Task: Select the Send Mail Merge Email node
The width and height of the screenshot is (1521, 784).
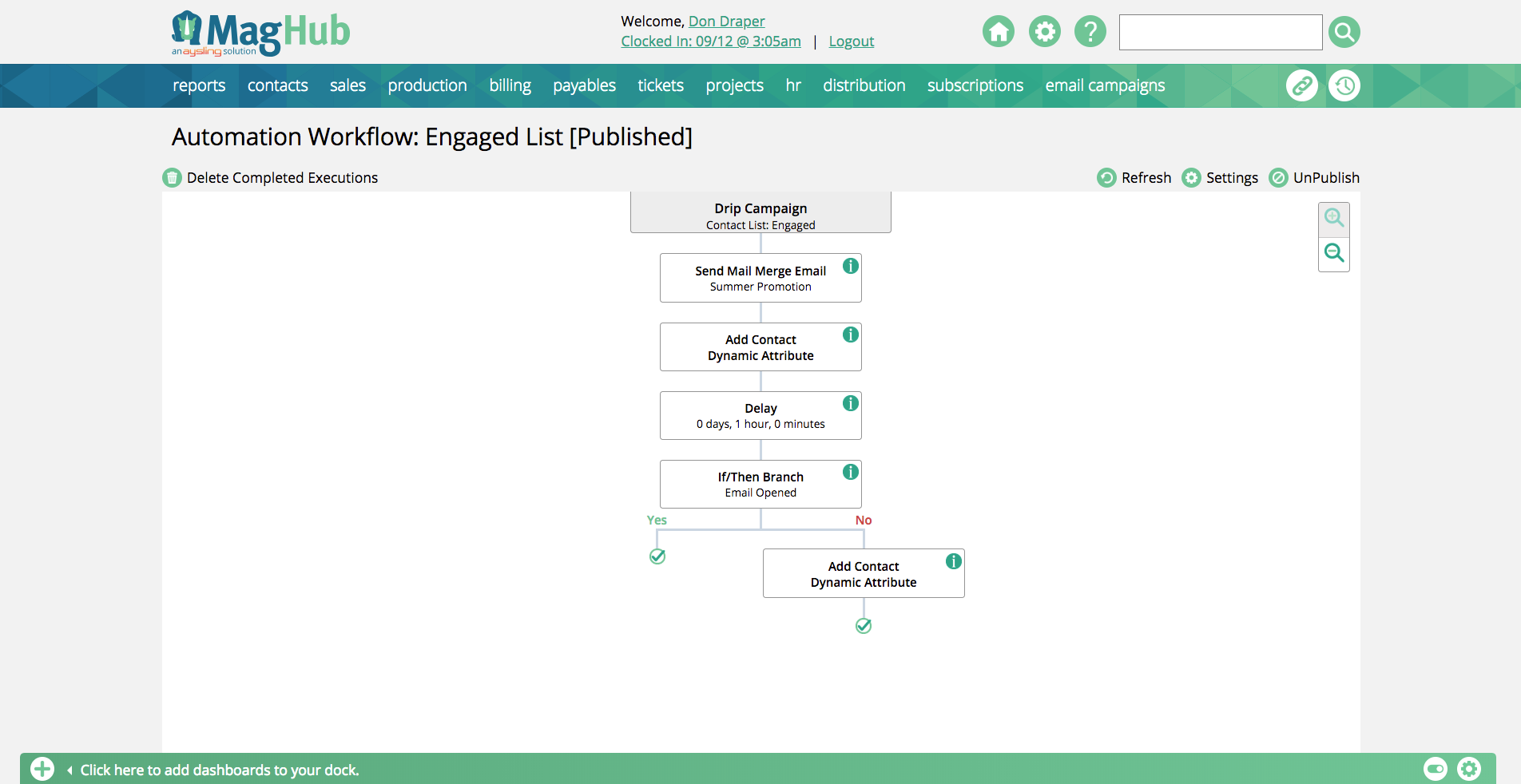Action: pos(760,278)
